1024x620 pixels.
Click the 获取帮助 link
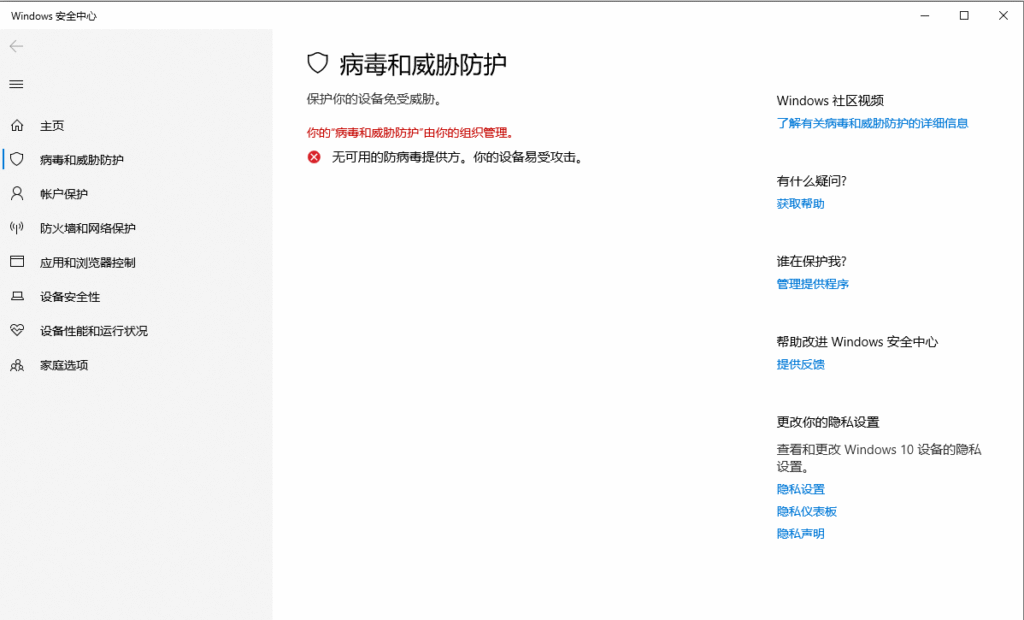(x=801, y=203)
